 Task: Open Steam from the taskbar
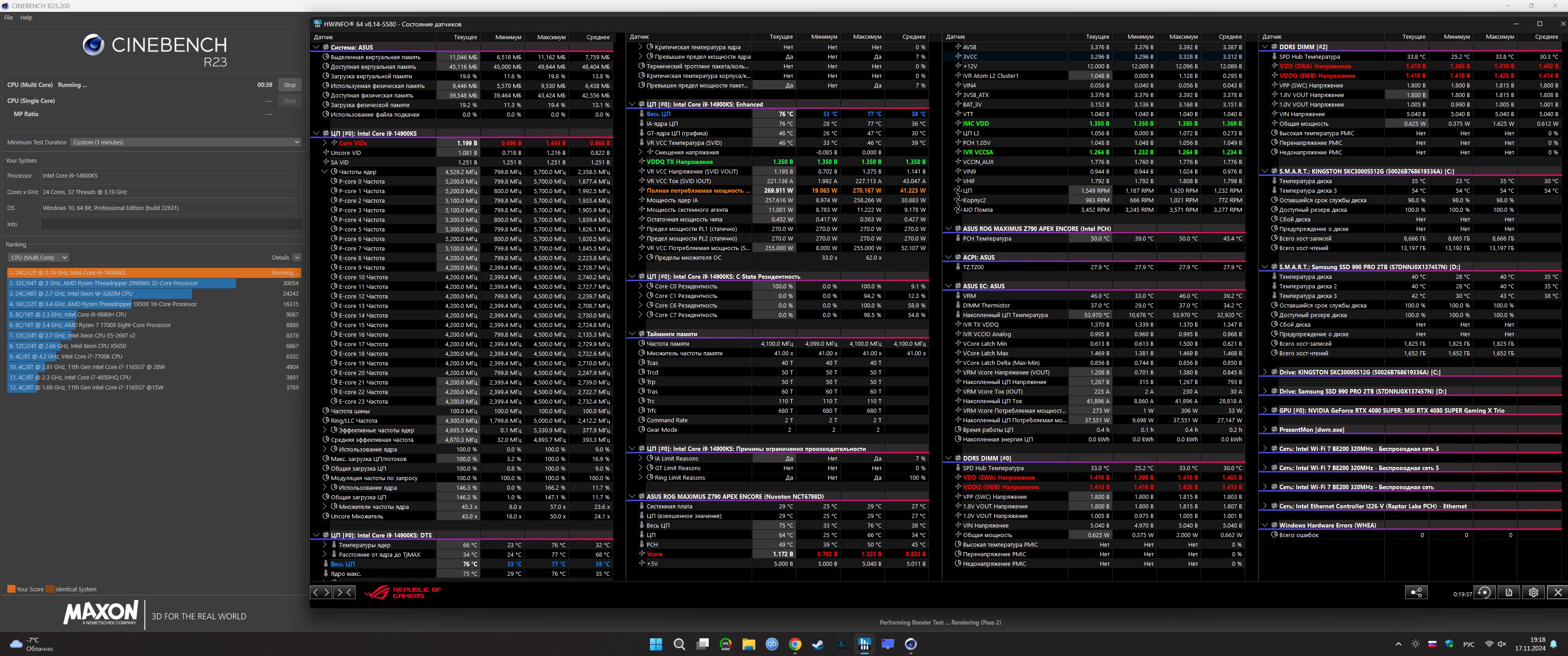(x=818, y=644)
